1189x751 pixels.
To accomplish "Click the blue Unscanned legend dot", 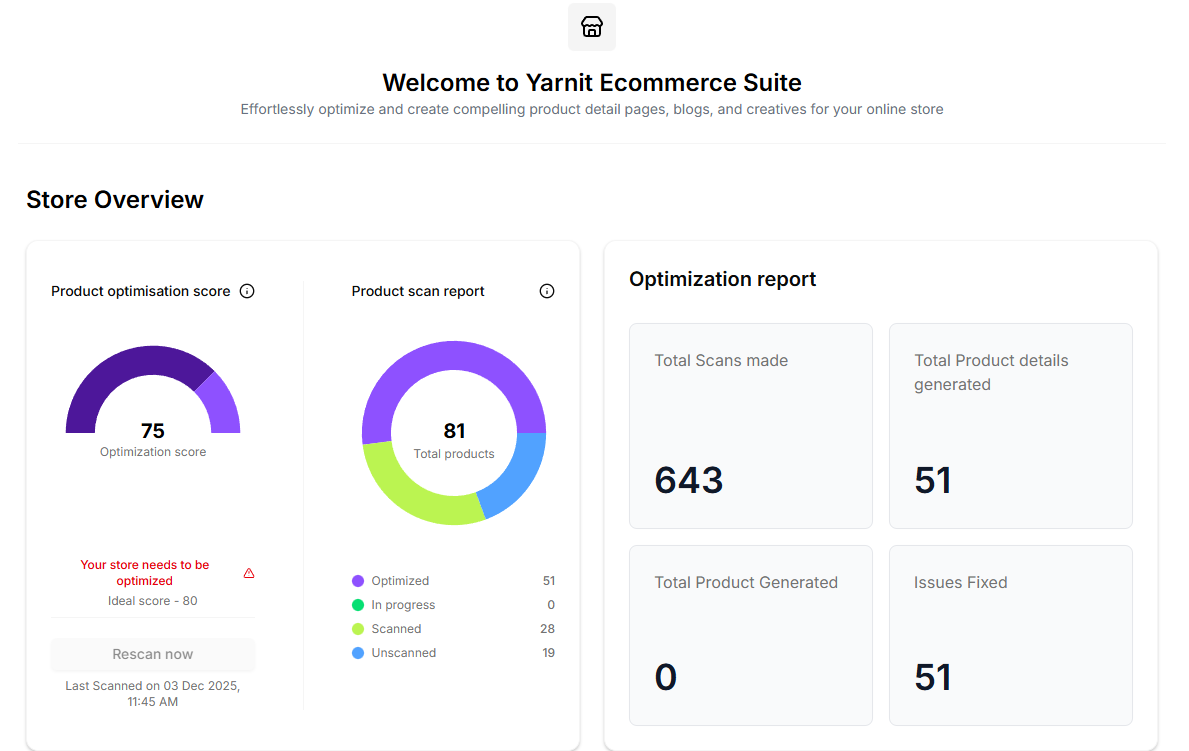I will [358, 653].
